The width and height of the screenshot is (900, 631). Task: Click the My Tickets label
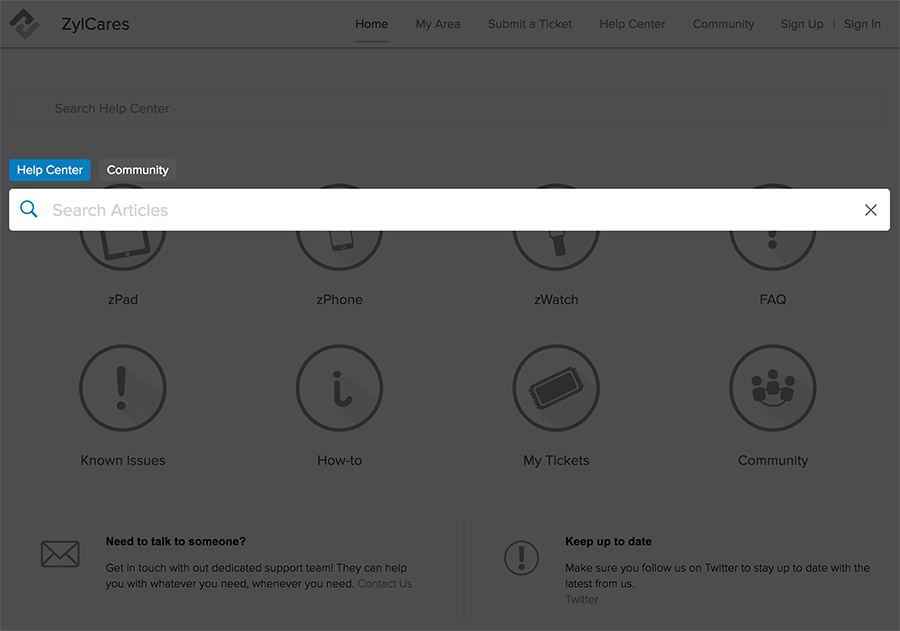556,460
